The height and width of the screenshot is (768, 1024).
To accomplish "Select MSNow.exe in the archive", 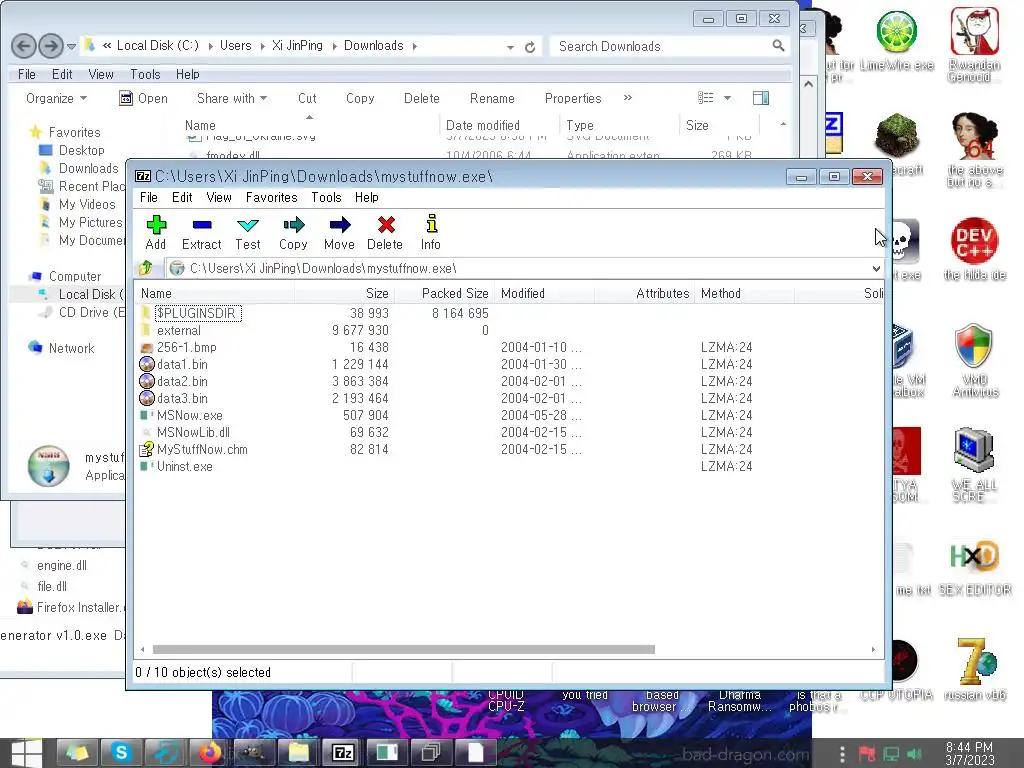I will pyautogui.click(x=189, y=415).
